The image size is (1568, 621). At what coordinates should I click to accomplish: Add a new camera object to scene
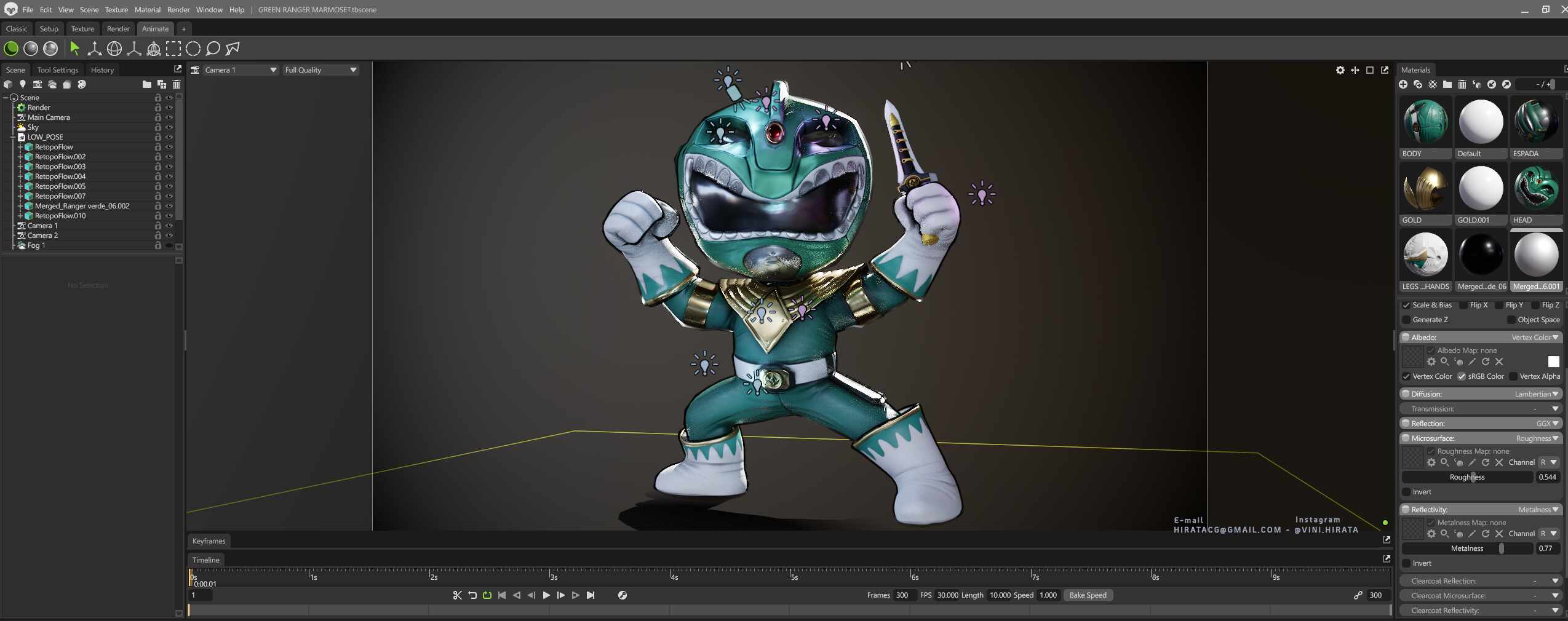38,84
